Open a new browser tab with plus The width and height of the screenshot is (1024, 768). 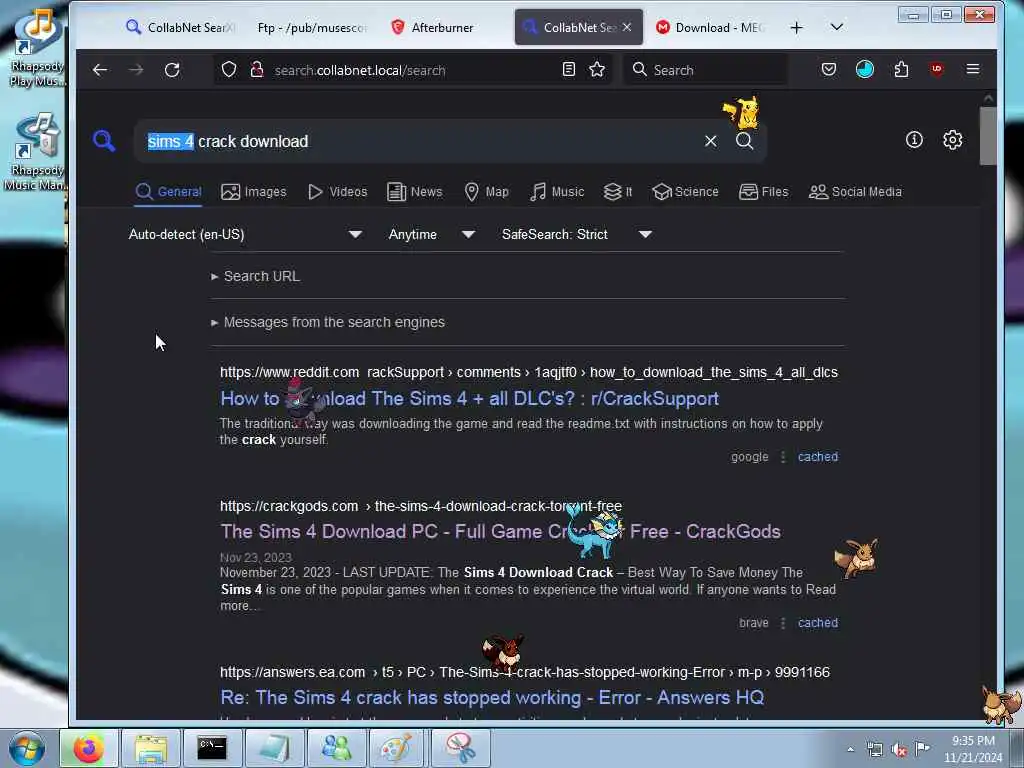pyautogui.click(x=796, y=27)
